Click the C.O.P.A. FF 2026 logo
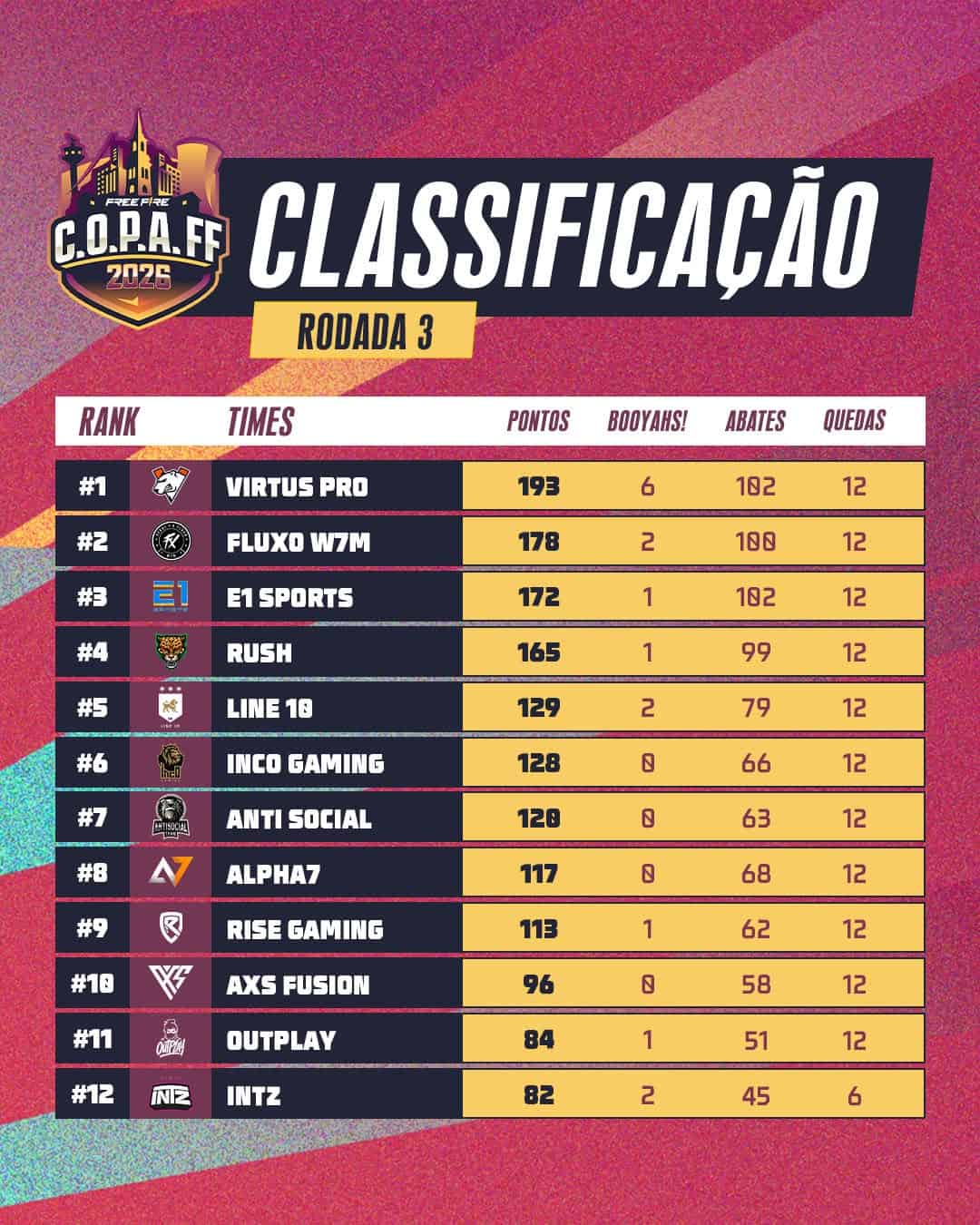The image size is (980, 1225). tap(140, 225)
